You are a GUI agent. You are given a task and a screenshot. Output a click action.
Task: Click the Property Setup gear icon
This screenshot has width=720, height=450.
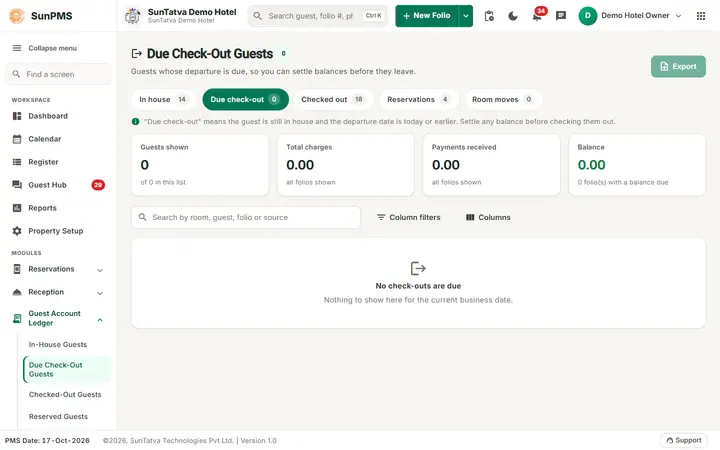click(x=17, y=231)
